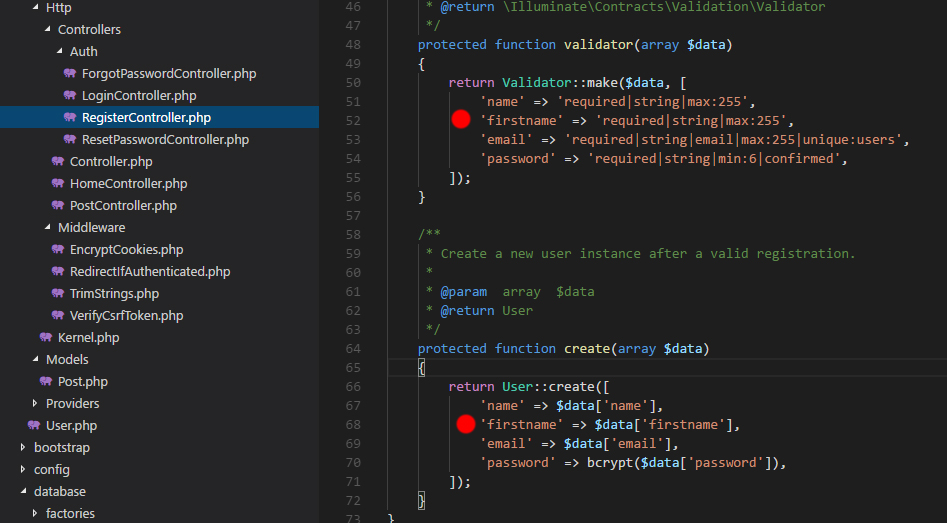Open User.php file

tap(71, 426)
